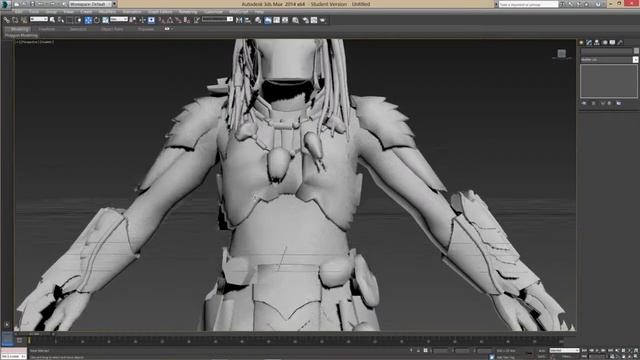This screenshot has height=360, width=640.
Task: Click the help search field
Action: click(x=528, y=4)
